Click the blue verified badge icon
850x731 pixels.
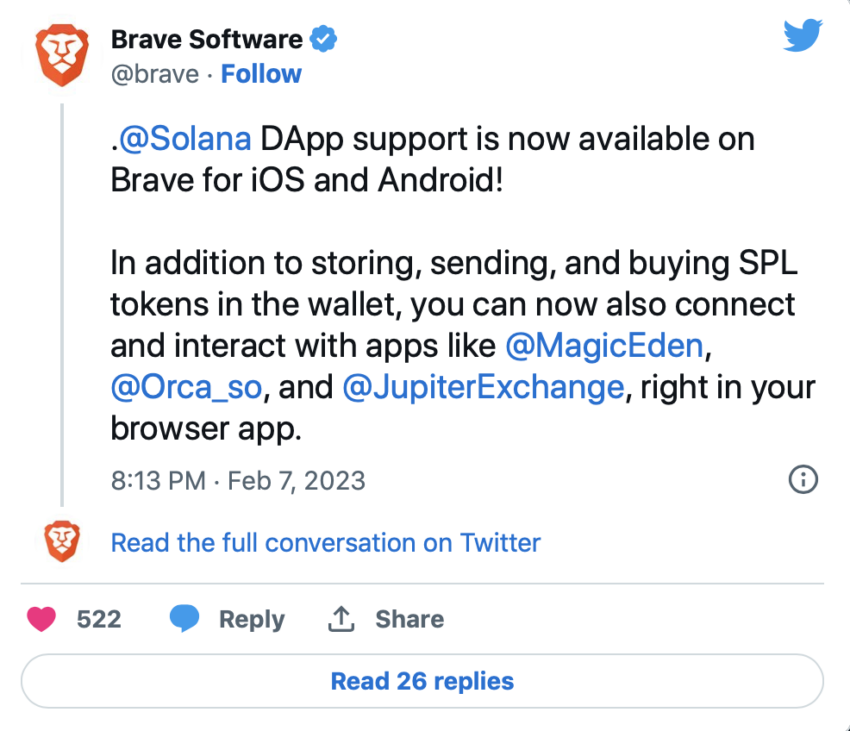click(323, 39)
